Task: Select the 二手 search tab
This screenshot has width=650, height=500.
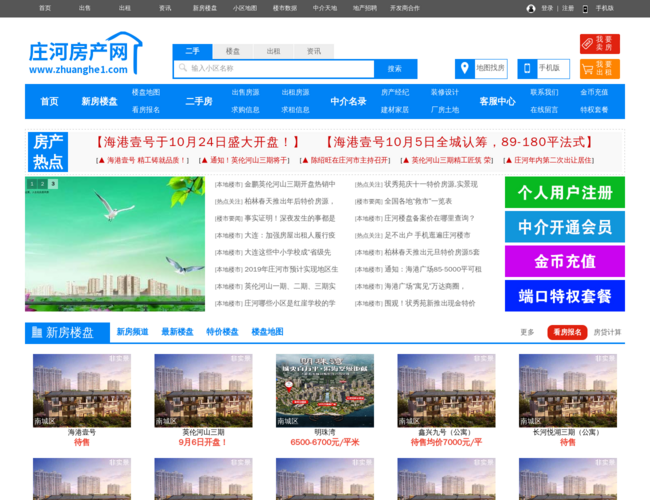Action: coord(192,51)
